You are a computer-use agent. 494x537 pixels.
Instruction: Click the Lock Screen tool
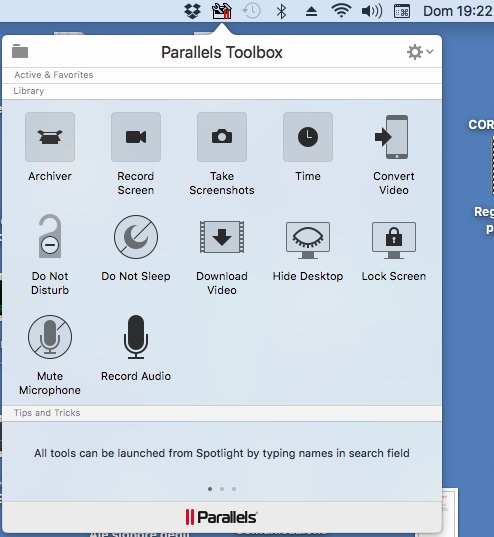tap(394, 240)
